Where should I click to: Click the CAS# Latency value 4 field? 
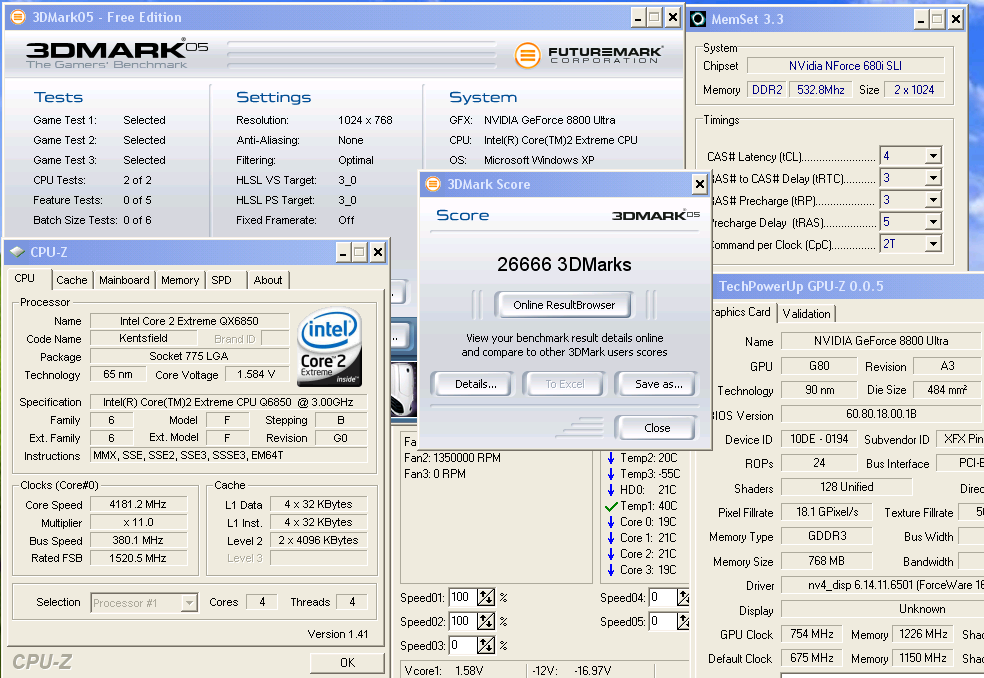[903, 156]
